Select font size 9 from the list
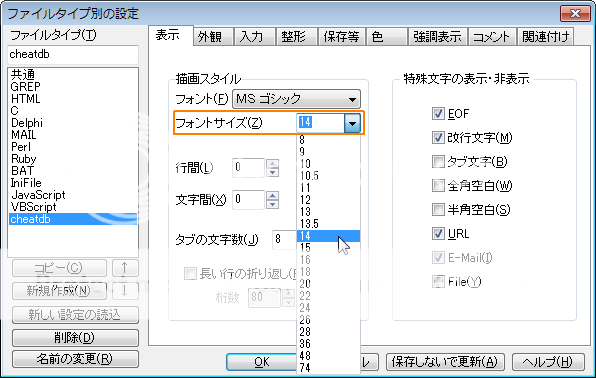 [328, 152]
